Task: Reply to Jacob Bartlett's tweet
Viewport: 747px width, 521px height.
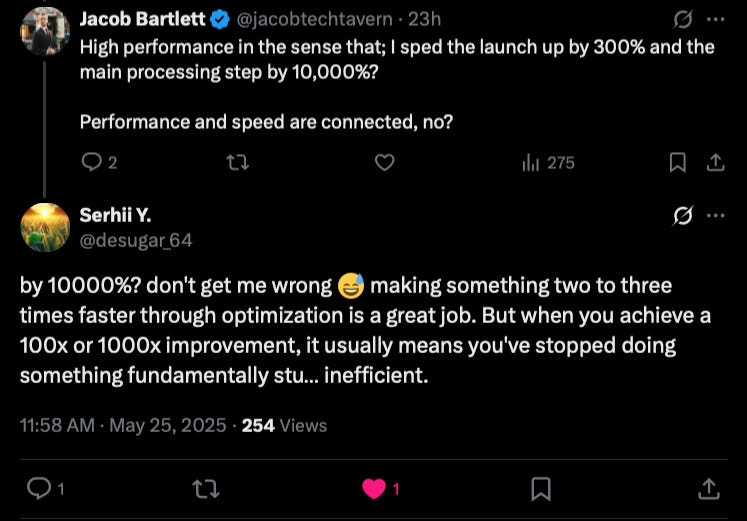Action: coord(91,162)
